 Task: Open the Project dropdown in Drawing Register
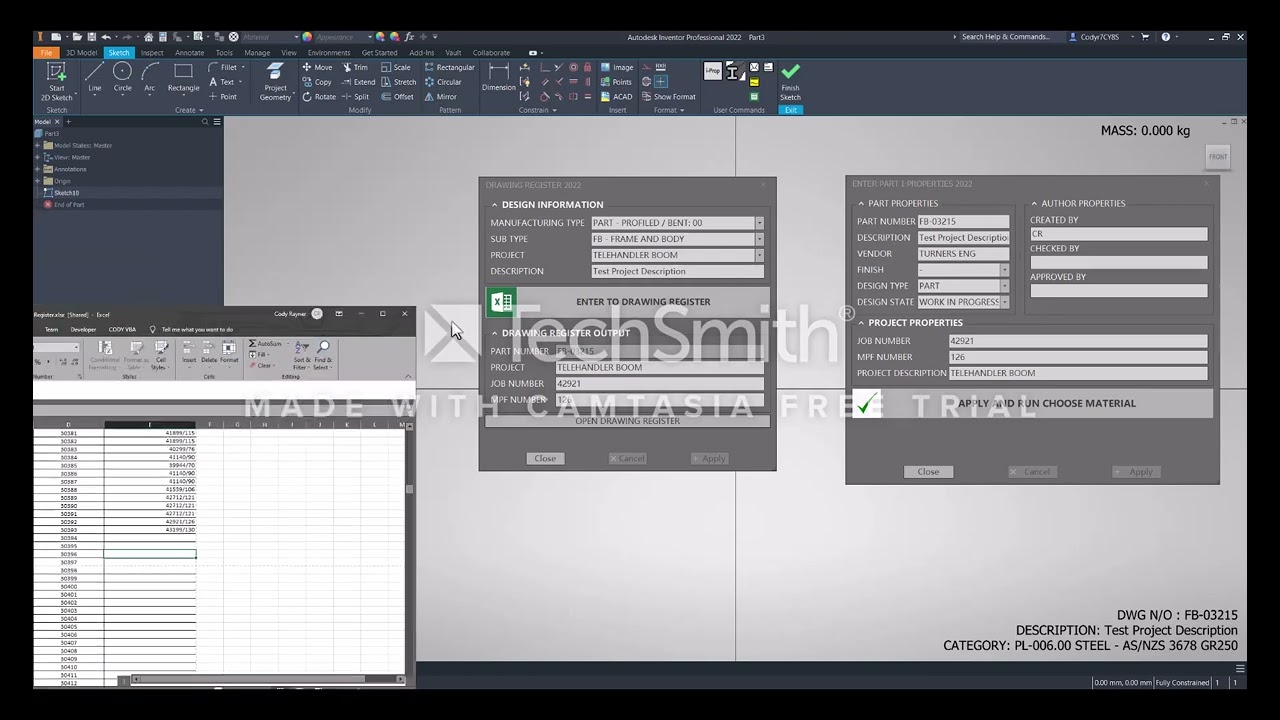pos(759,255)
